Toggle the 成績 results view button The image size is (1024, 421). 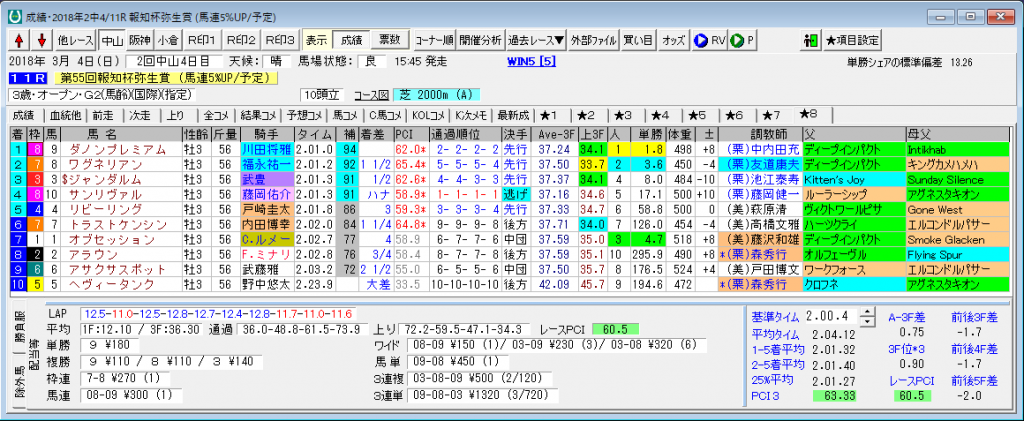coord(351,40)
